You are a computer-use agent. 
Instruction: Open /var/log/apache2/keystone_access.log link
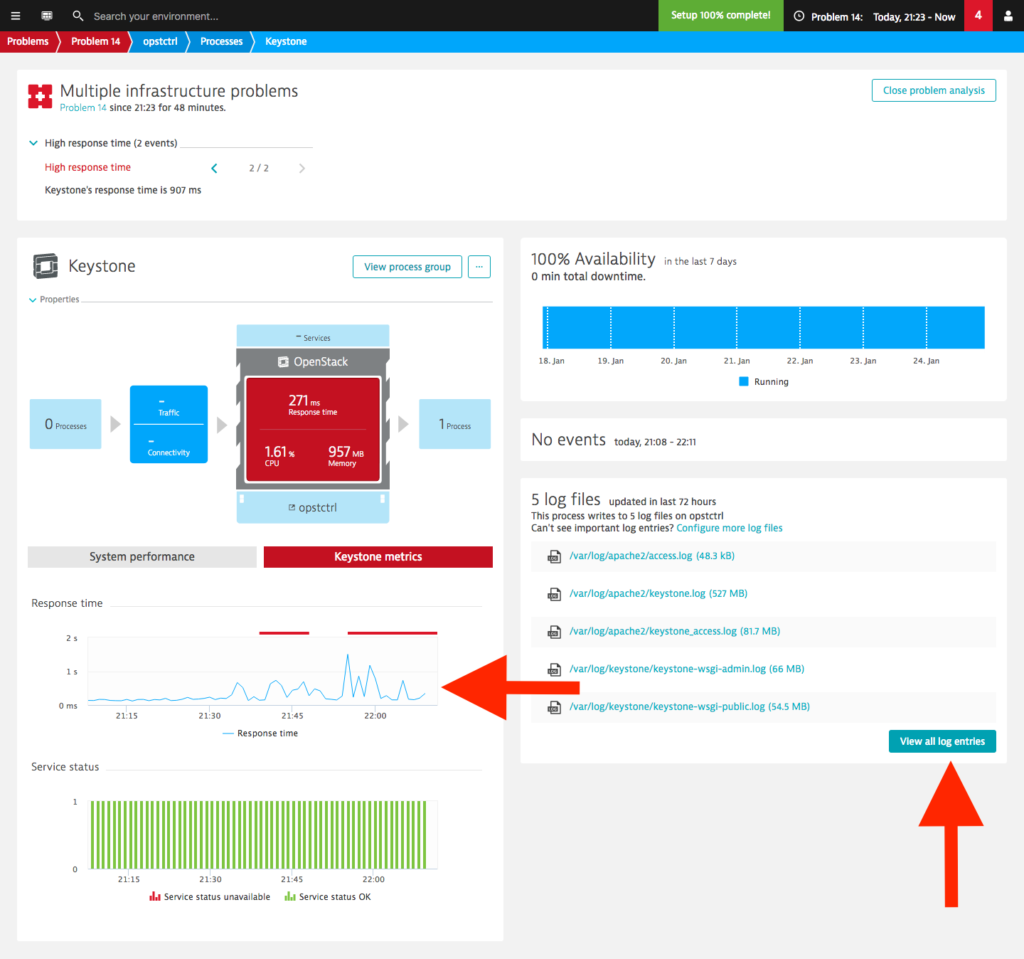click(675, 631)
